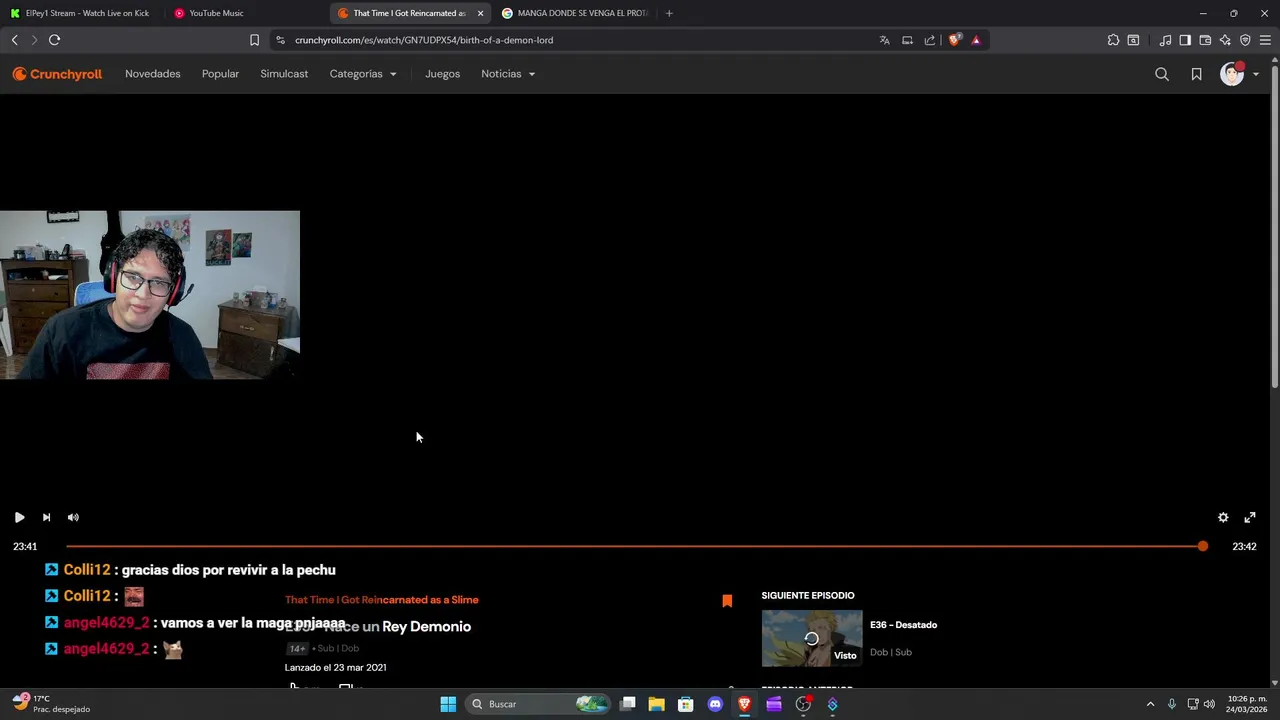Reload the current page

click(54, 40)
